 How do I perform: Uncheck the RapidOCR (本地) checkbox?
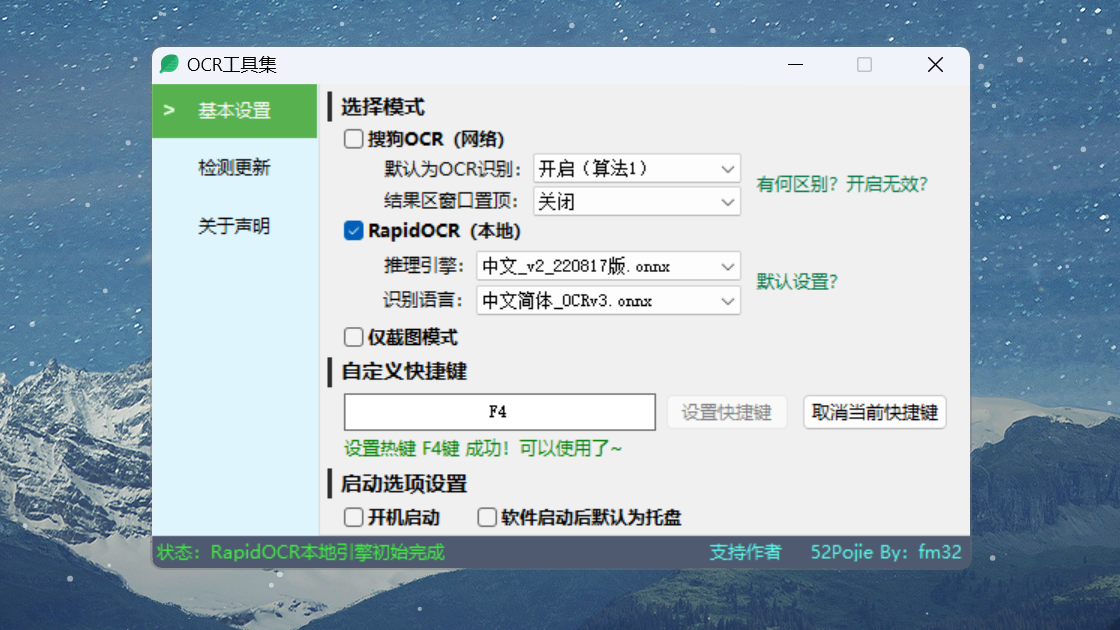[x=354, y=231]
